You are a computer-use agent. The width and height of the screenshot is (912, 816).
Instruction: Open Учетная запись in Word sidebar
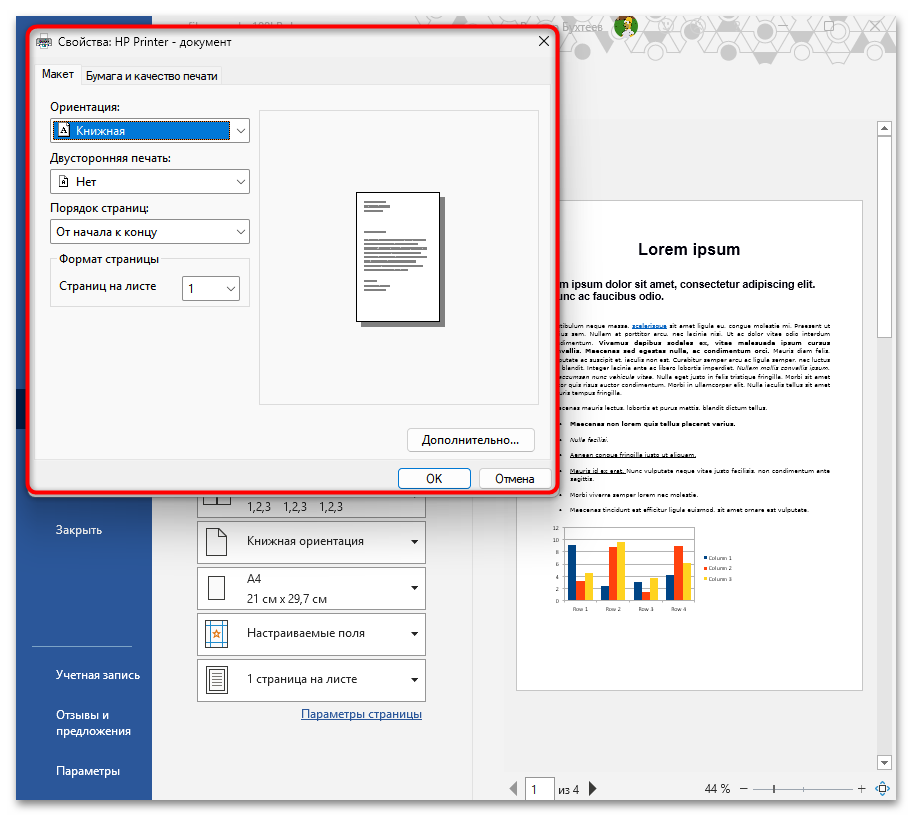click(x=98, y=675)
